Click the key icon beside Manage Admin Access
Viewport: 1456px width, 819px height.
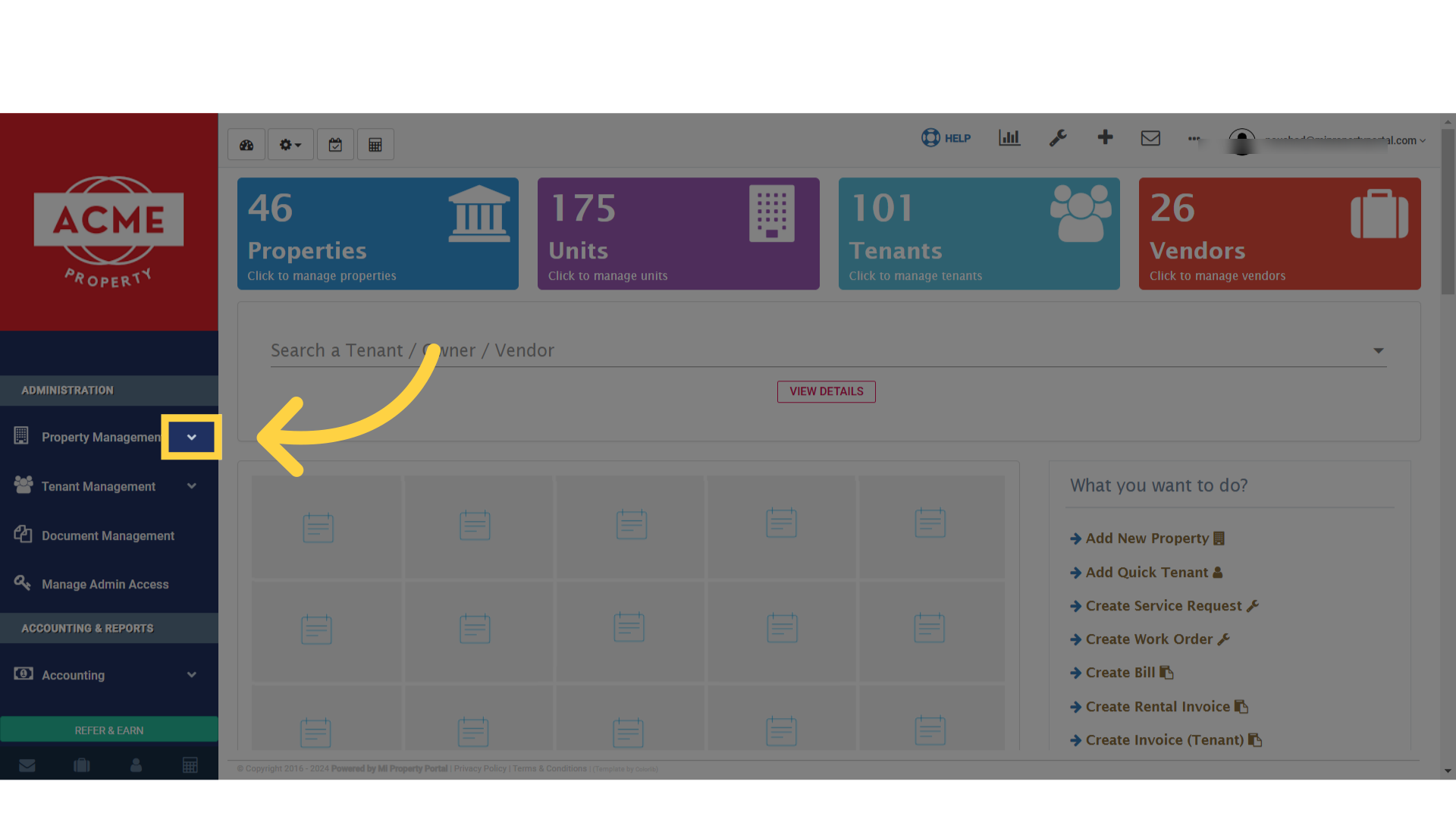(x=22, y=582)
